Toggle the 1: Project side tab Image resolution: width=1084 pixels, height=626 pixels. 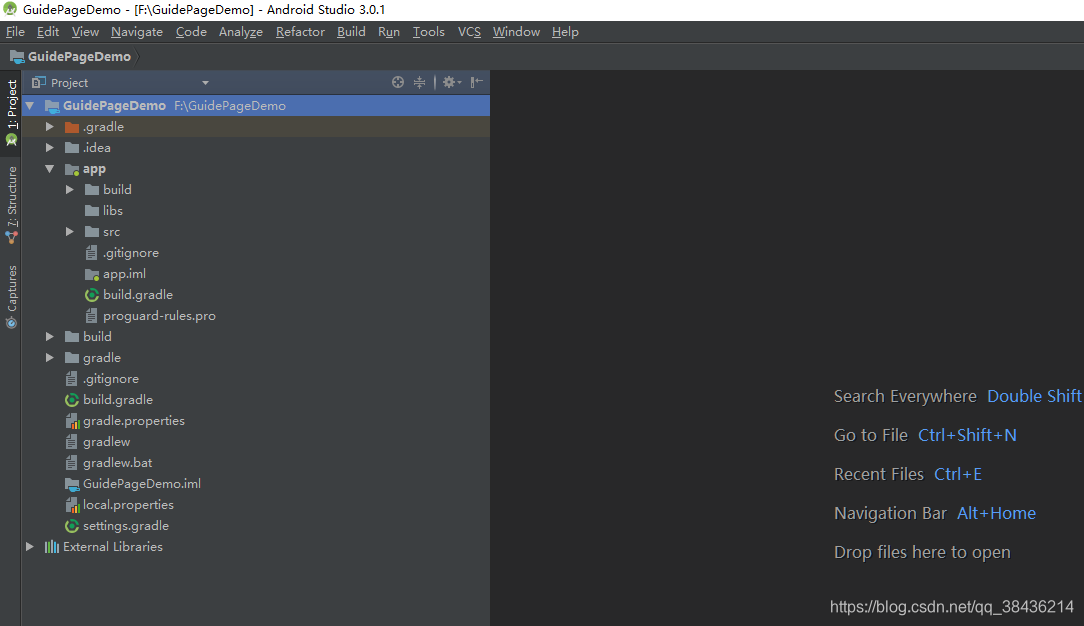11,113
